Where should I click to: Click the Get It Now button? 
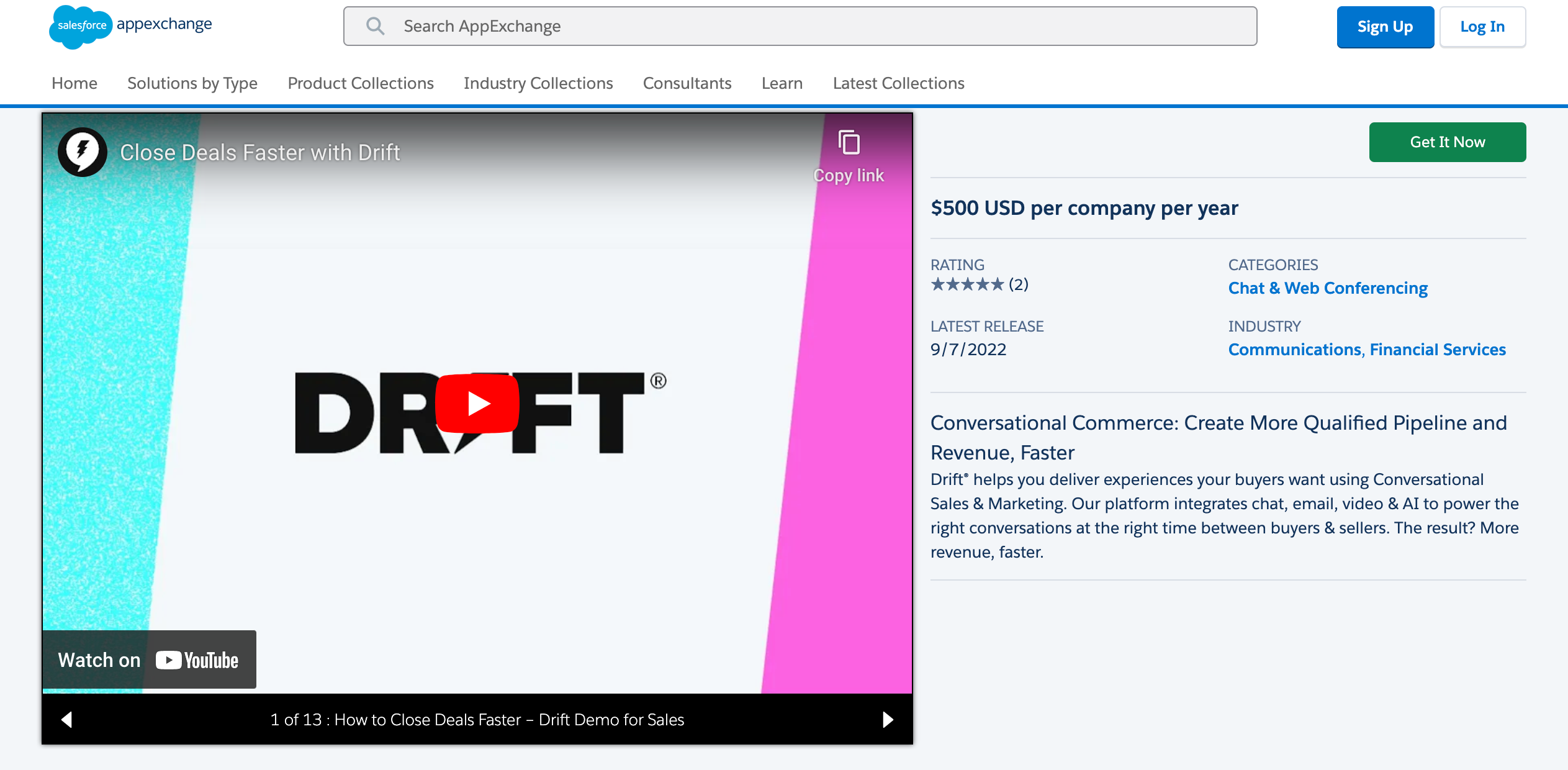[1448, 142]
